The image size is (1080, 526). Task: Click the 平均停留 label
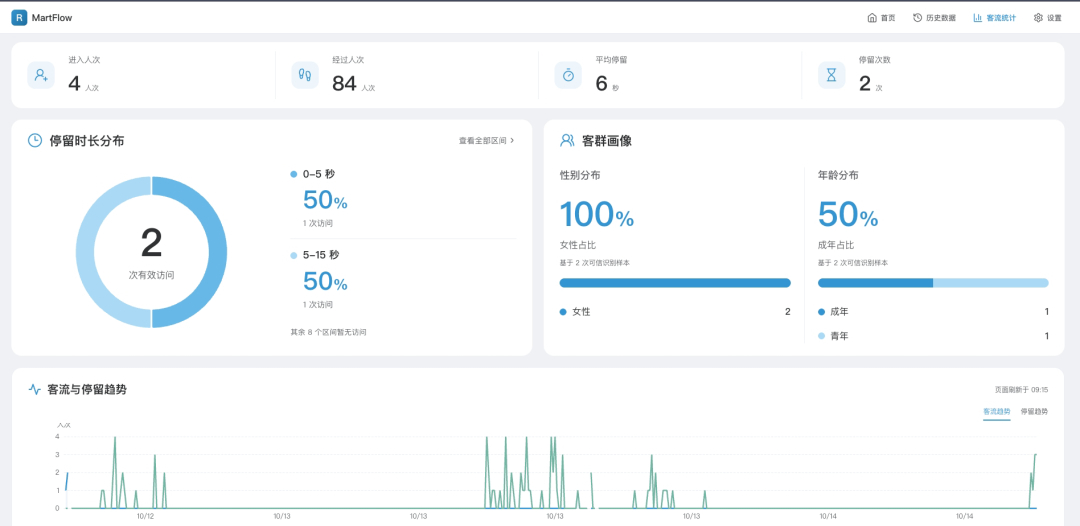612,60
